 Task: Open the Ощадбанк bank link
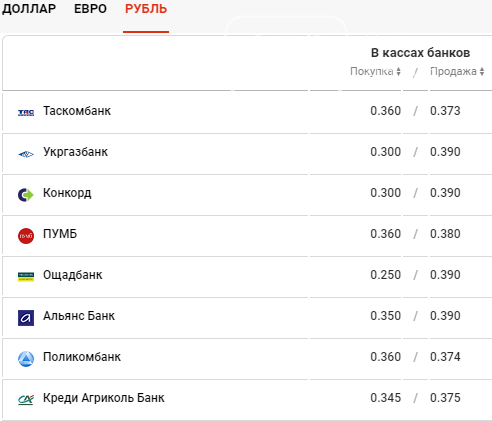click(73, 275)
